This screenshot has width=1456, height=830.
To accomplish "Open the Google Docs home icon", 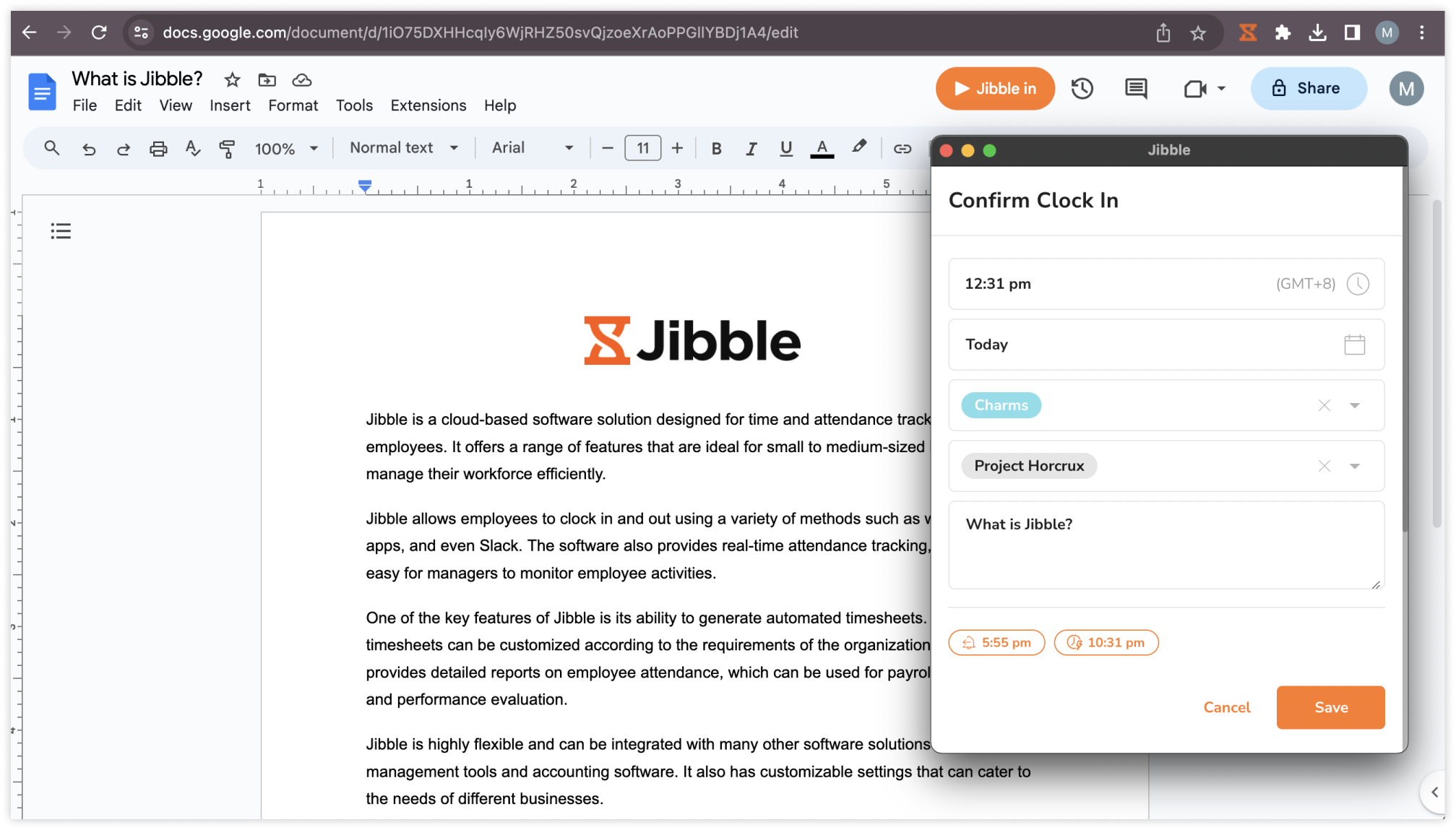I will (42, 92).
